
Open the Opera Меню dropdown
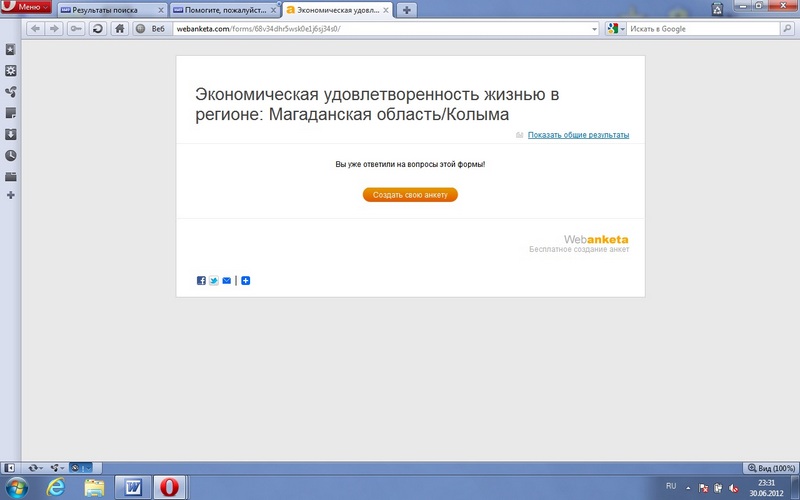click(27, 8)
